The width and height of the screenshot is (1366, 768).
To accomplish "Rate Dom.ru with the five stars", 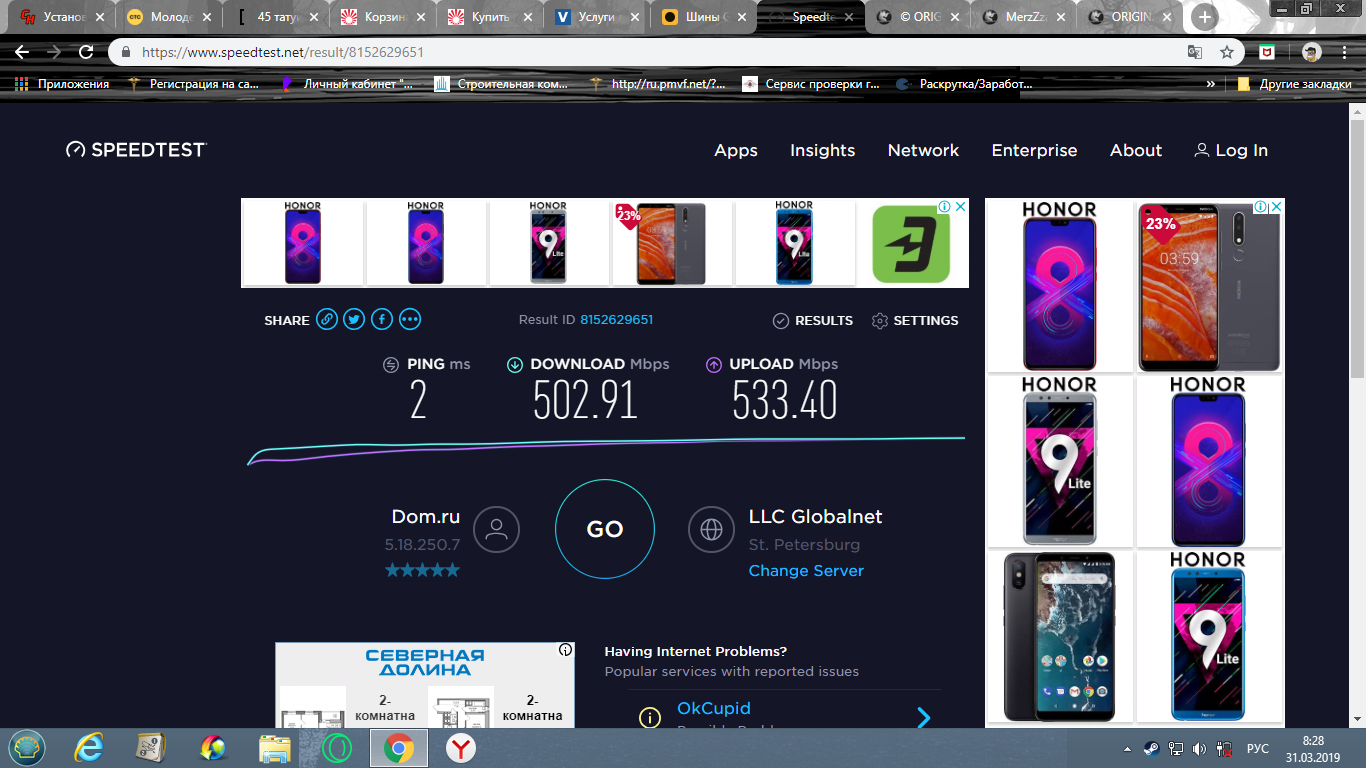I will pos(422,570).
